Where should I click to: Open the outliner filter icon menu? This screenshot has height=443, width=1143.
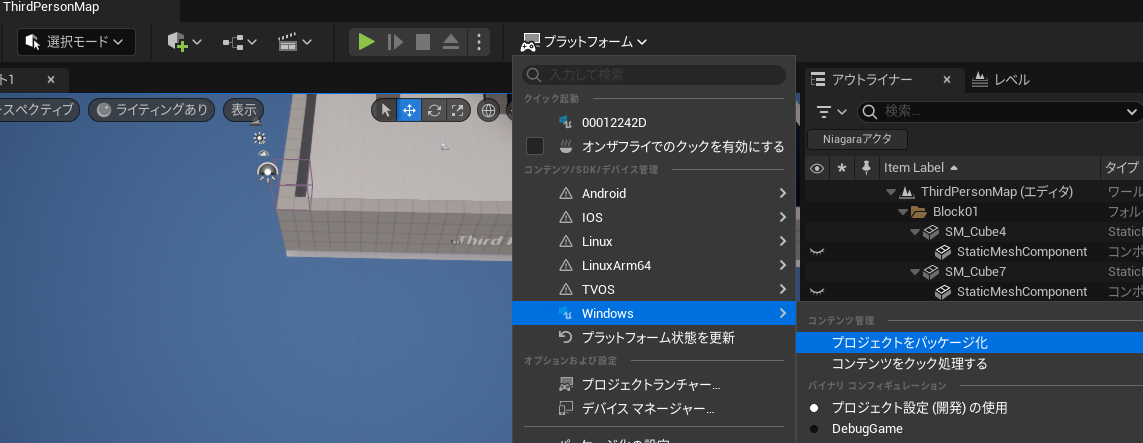coord(832,111)
